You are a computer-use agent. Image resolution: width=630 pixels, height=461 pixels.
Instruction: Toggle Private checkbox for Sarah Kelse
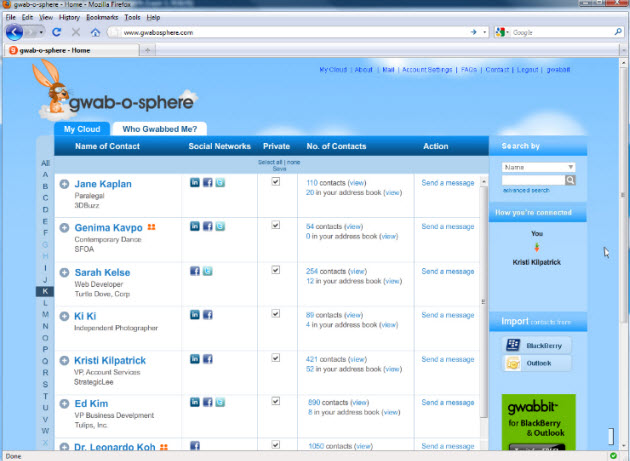[x=276, y=270]
